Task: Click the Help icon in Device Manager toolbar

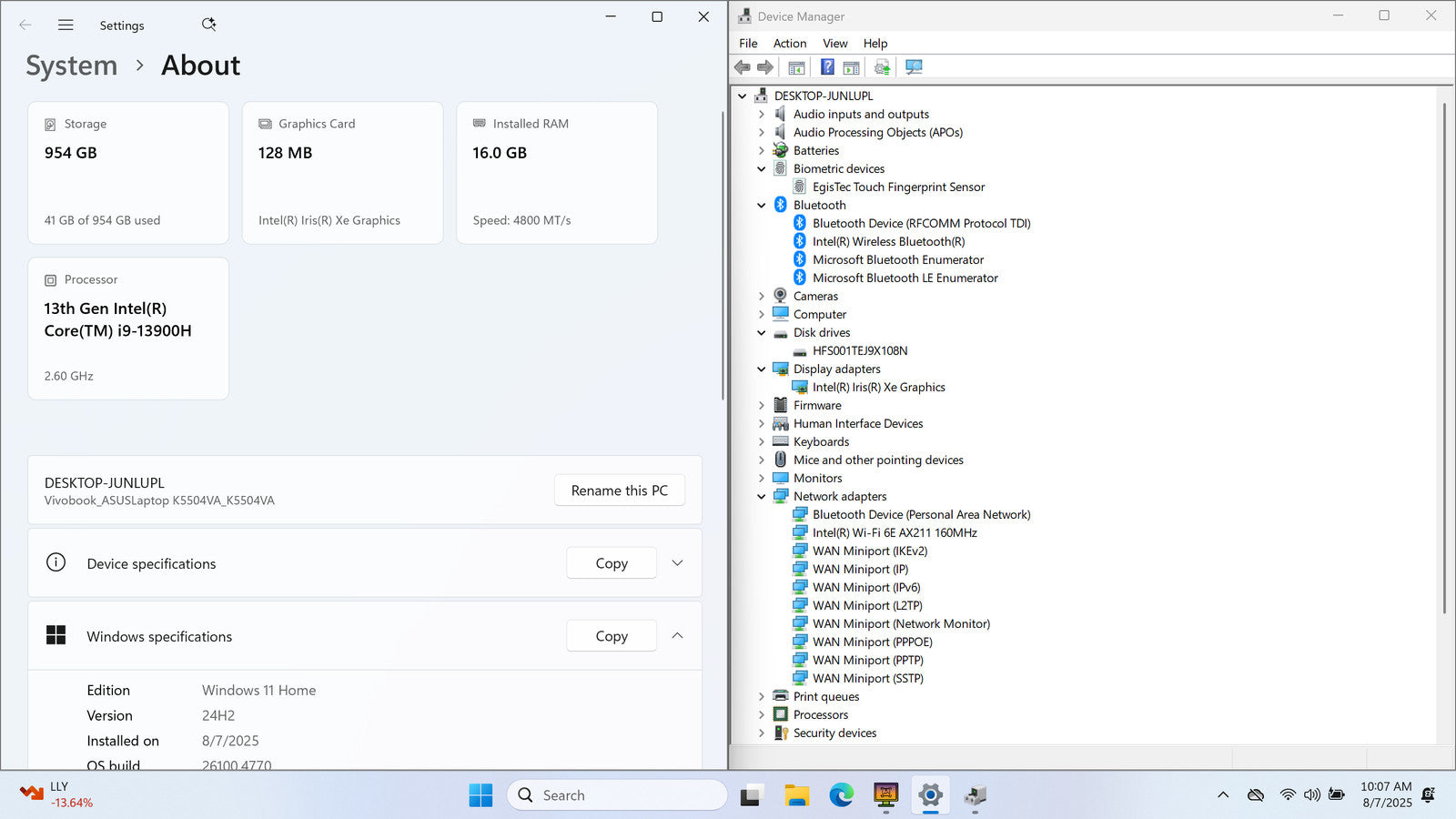Action: coord(826,67)
